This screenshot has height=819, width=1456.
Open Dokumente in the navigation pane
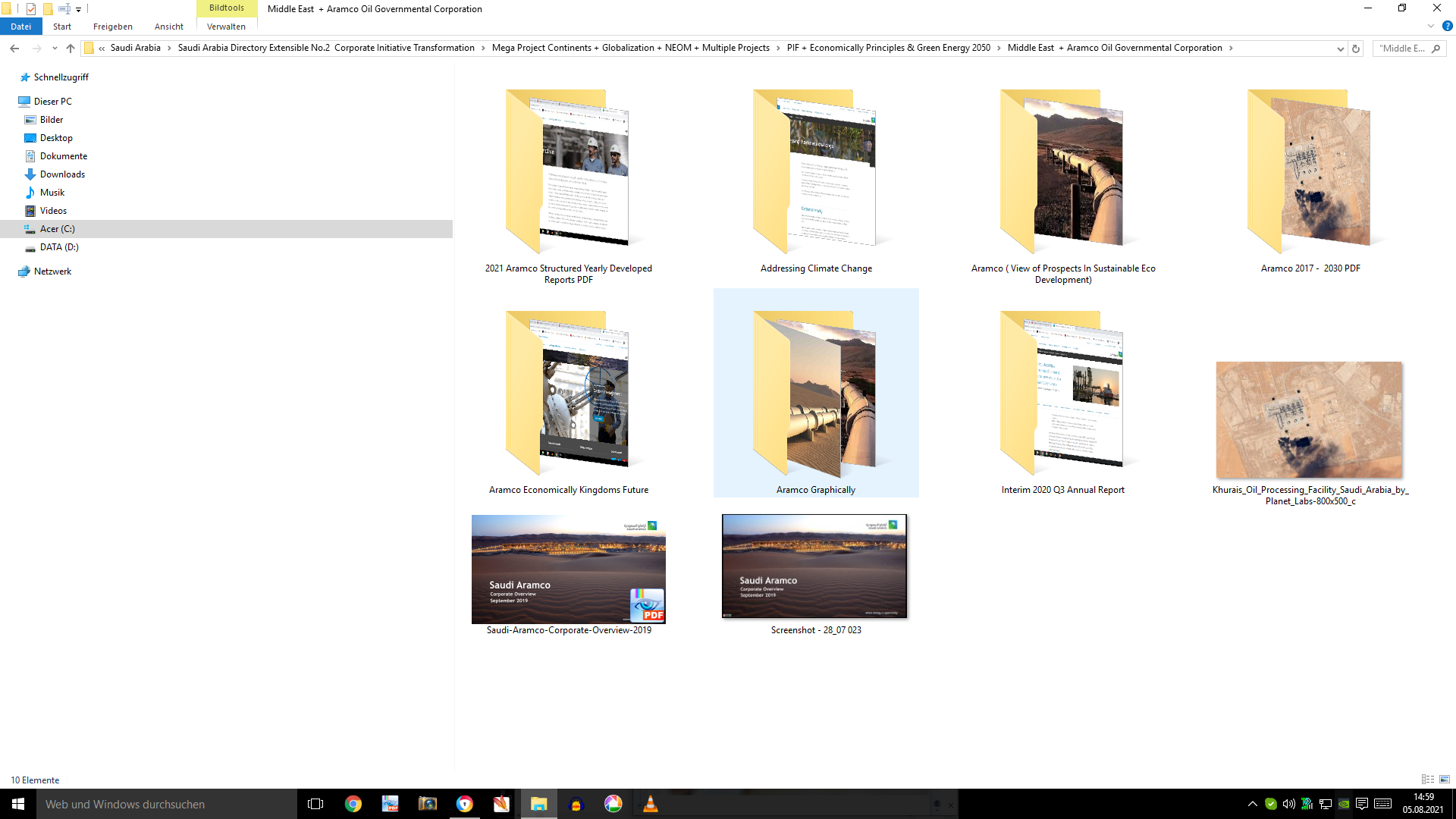[64, 156]
